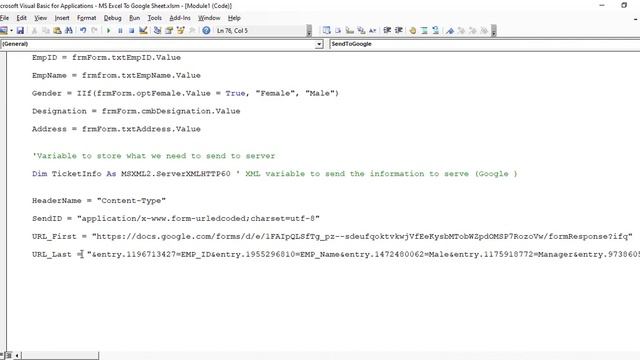Image resolution: width=640 pixels, height=360 pixels.
Task: Click in the line 'EmpID = frmForm.txtEmpID.Value'
Action: 106,58
